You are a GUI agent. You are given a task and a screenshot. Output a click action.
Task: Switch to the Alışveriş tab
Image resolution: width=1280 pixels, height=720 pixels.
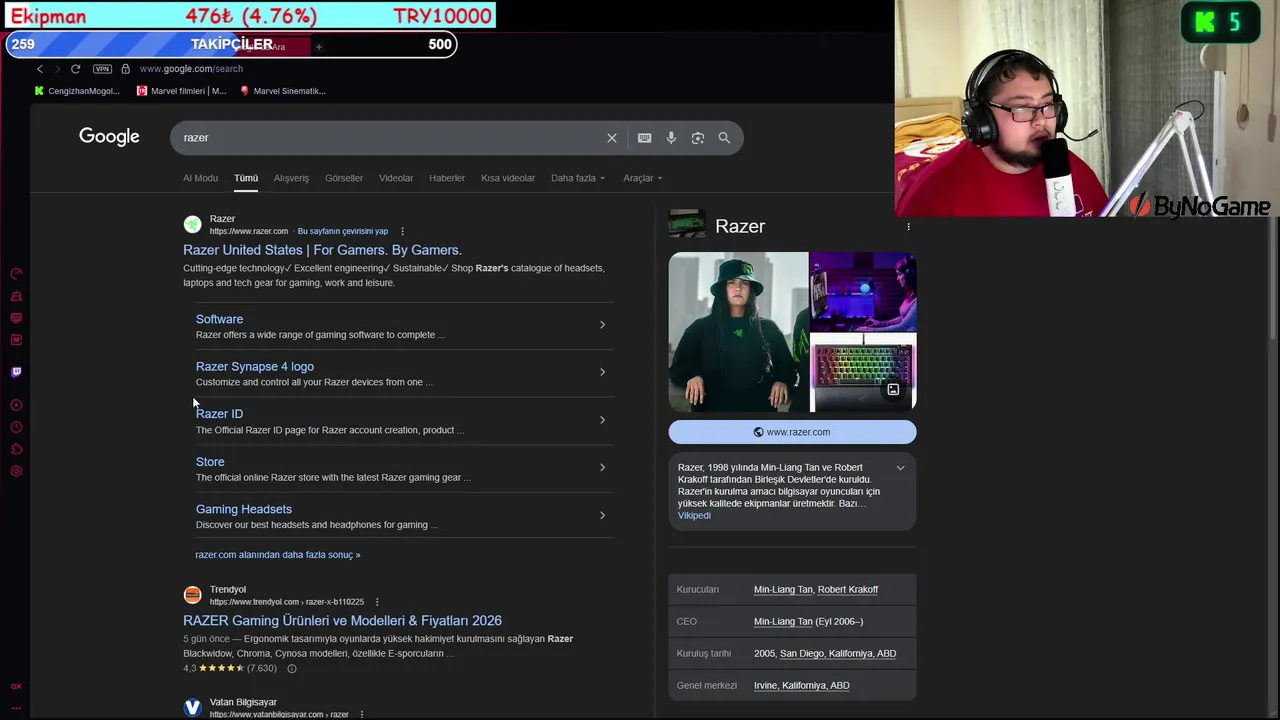point(291,178)
